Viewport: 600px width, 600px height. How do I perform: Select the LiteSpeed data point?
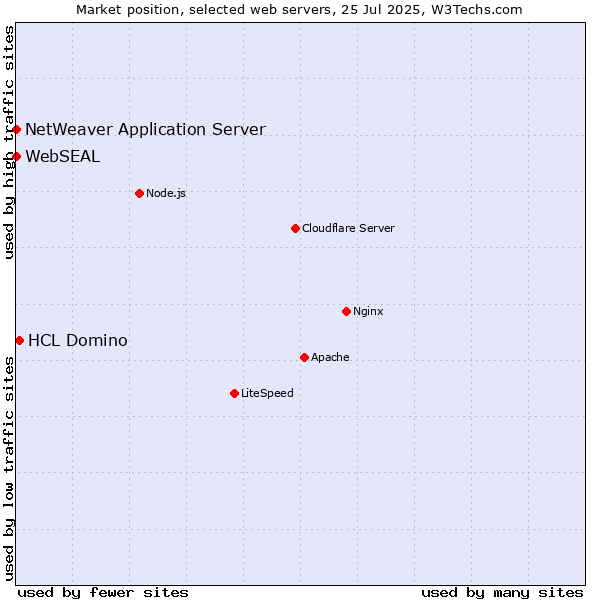pyautogui.click(x=235, y=393)
